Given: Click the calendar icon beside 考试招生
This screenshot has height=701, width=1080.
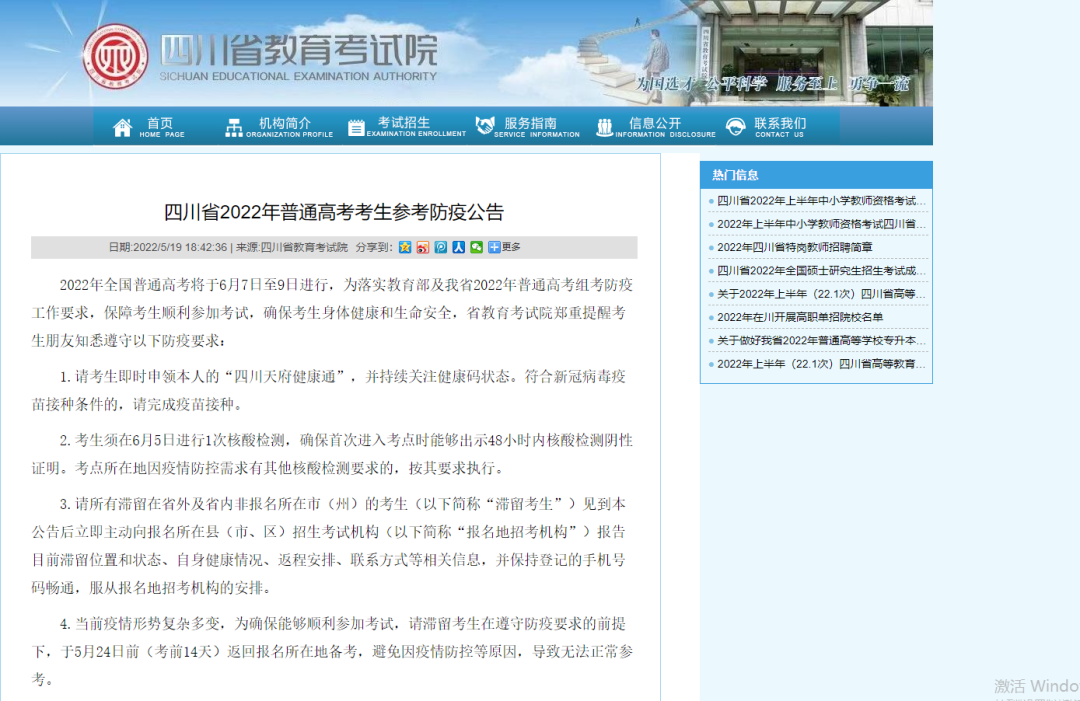Looking at the screenshot, I should coord(356,124).
